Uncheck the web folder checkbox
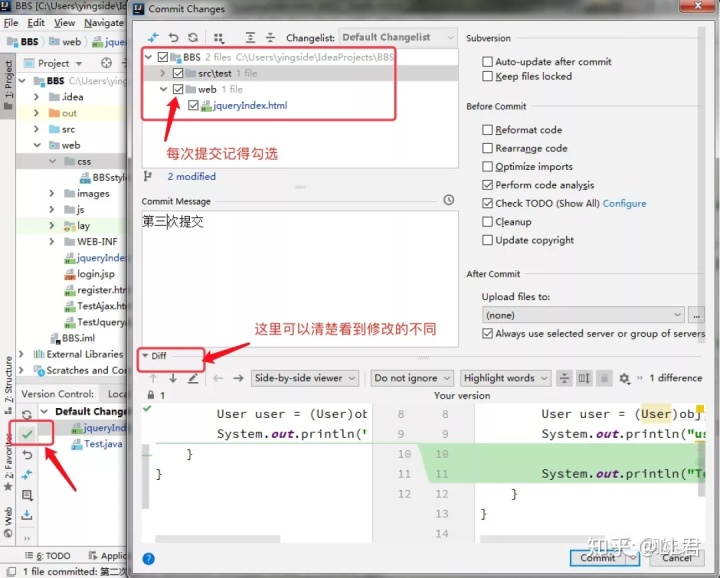This screenshot has height=578, width=720. pos(178,89)
